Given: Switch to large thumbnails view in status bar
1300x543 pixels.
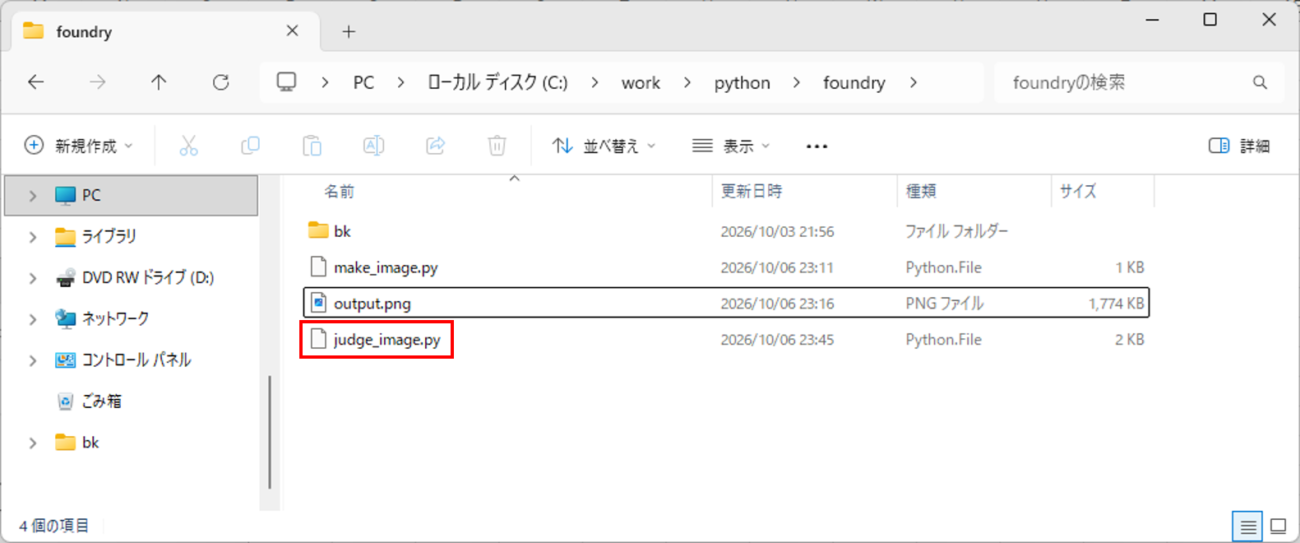Looking at the screenshot, I should [x=1278, y=525].
